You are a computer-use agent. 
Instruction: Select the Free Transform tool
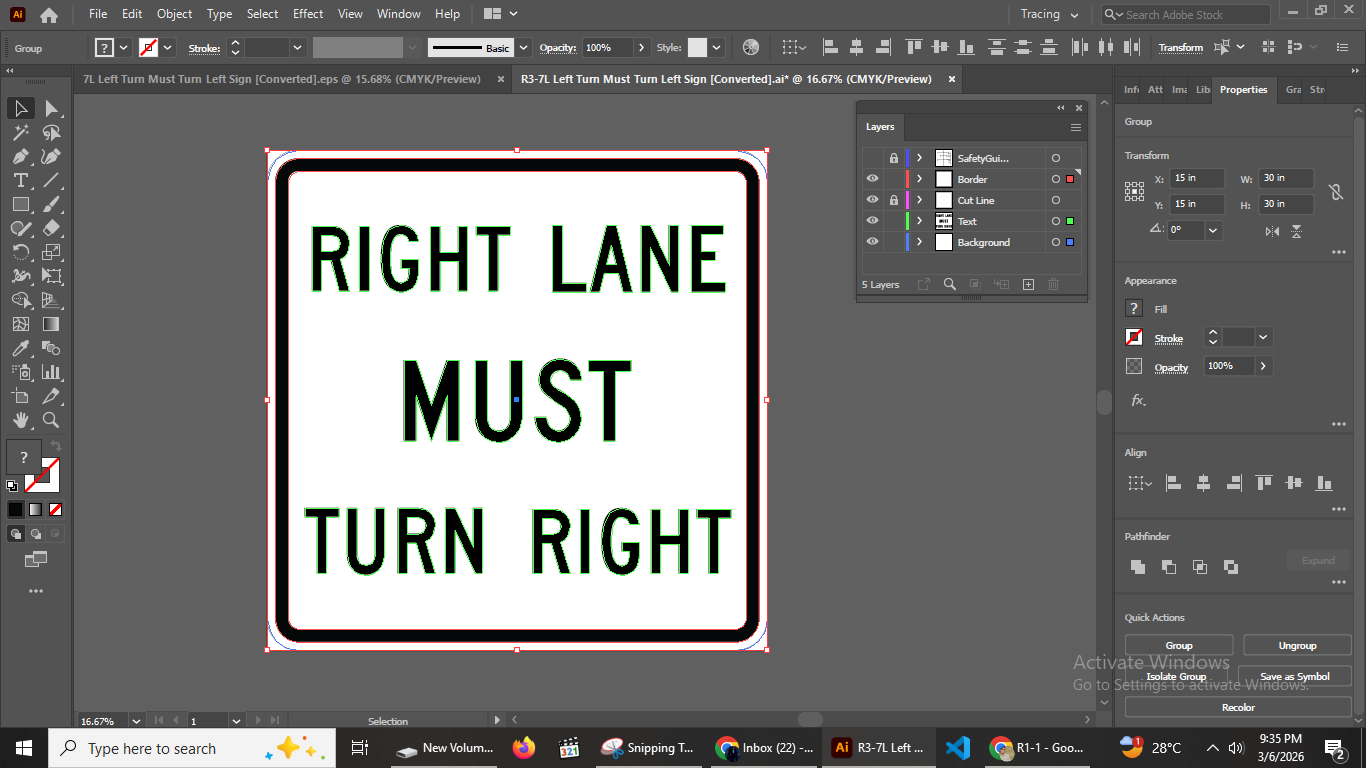[x=51, y=276]
